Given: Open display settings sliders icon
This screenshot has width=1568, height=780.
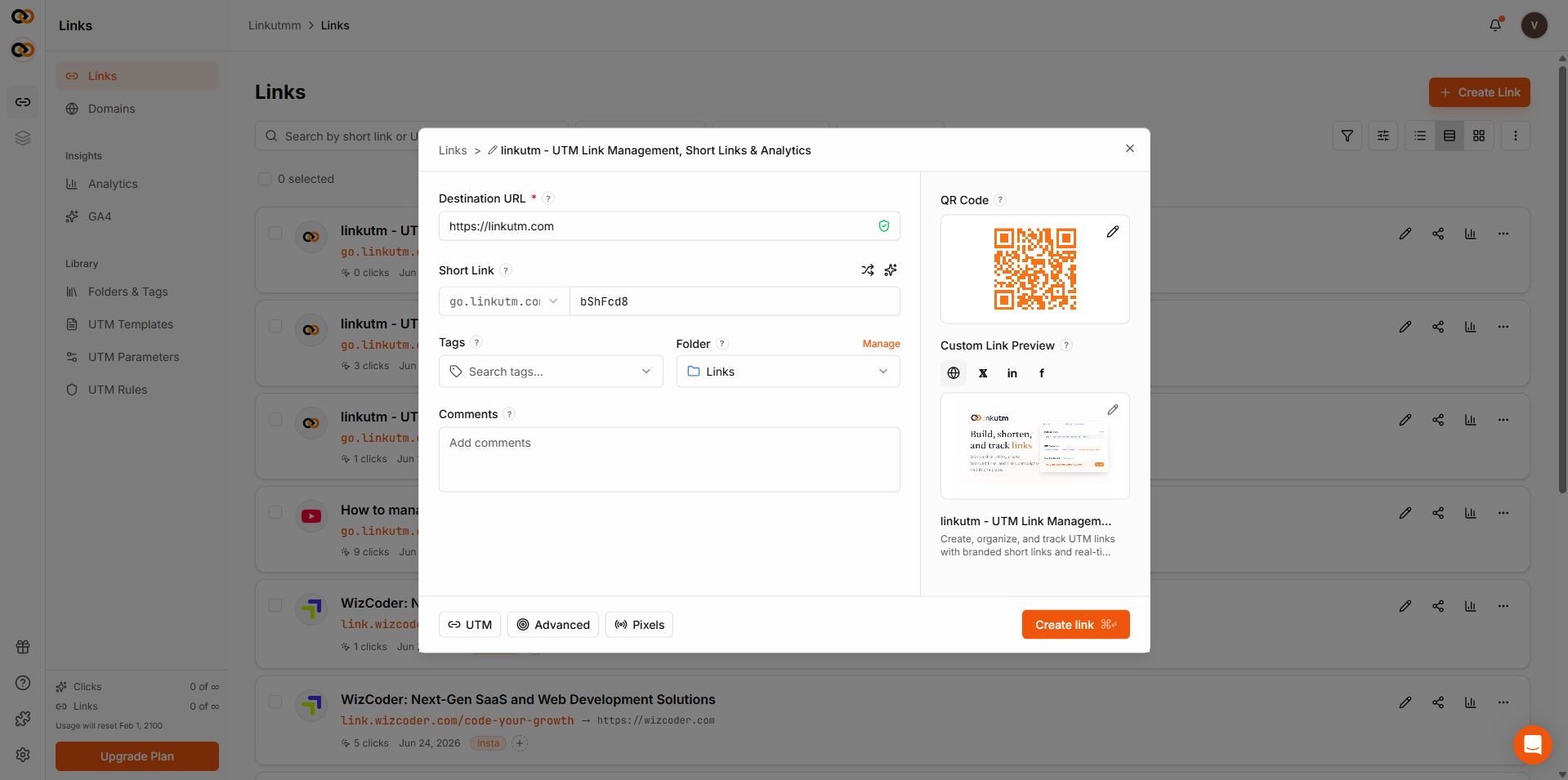Looking at the screenshot, I should [1383, 136].
